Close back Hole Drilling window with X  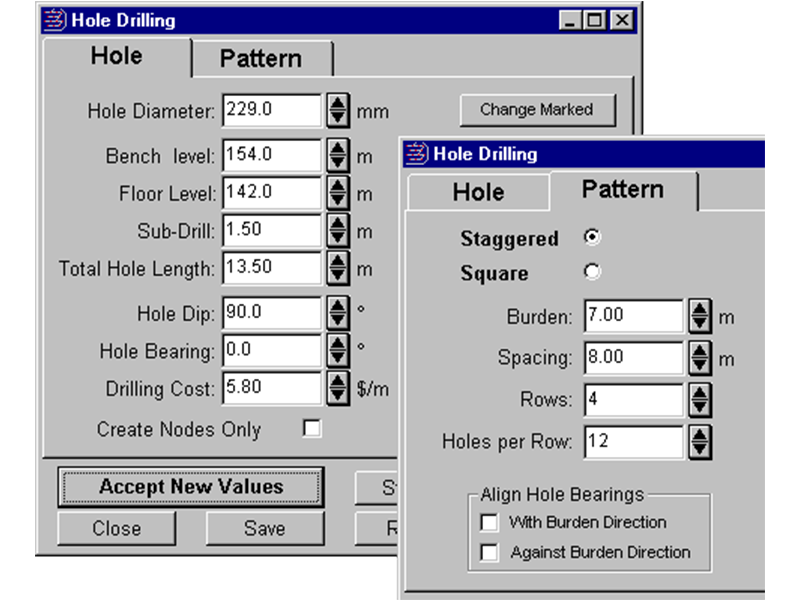point(622,20)
